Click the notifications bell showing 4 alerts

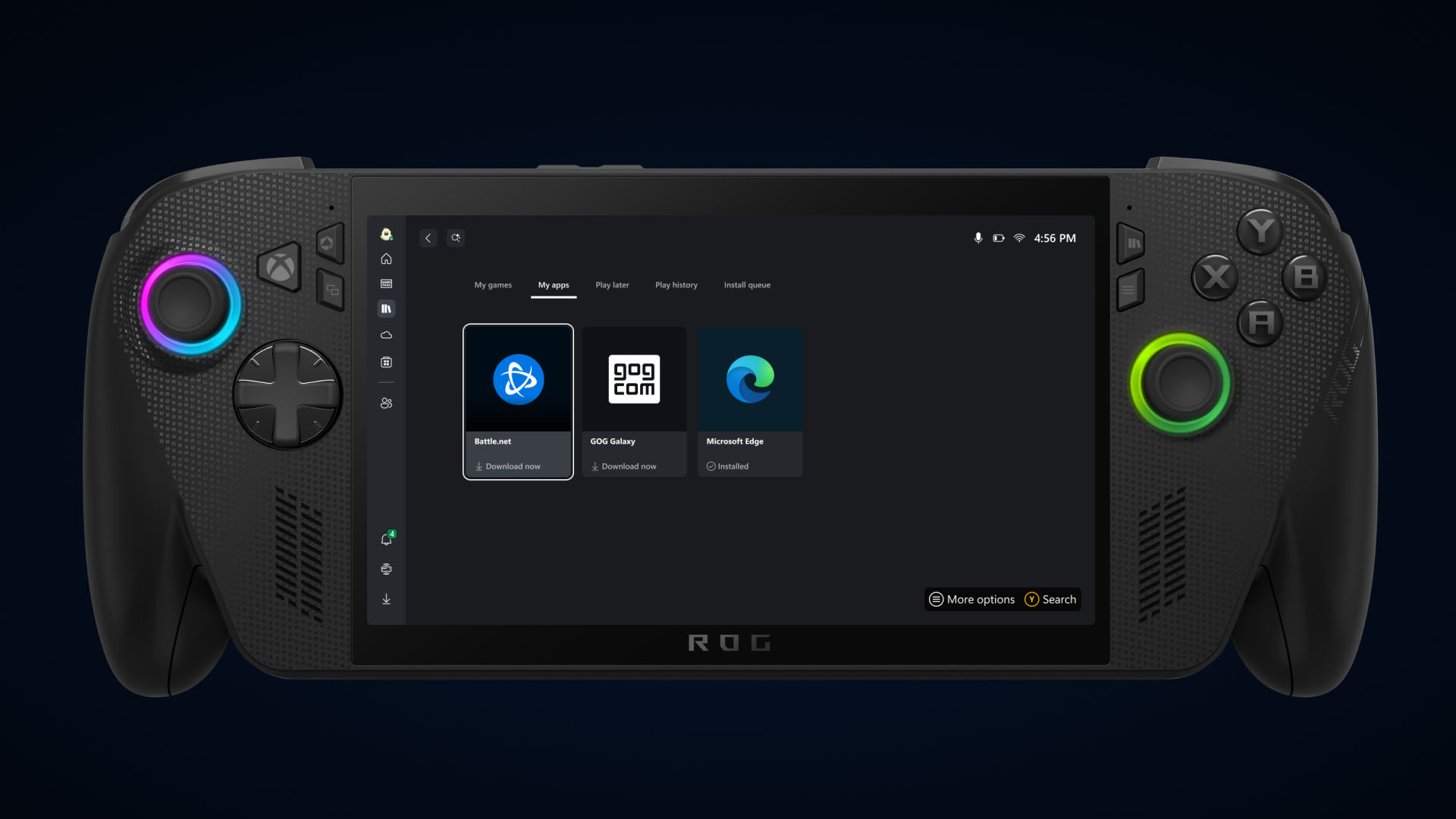[x=386, y=538]
